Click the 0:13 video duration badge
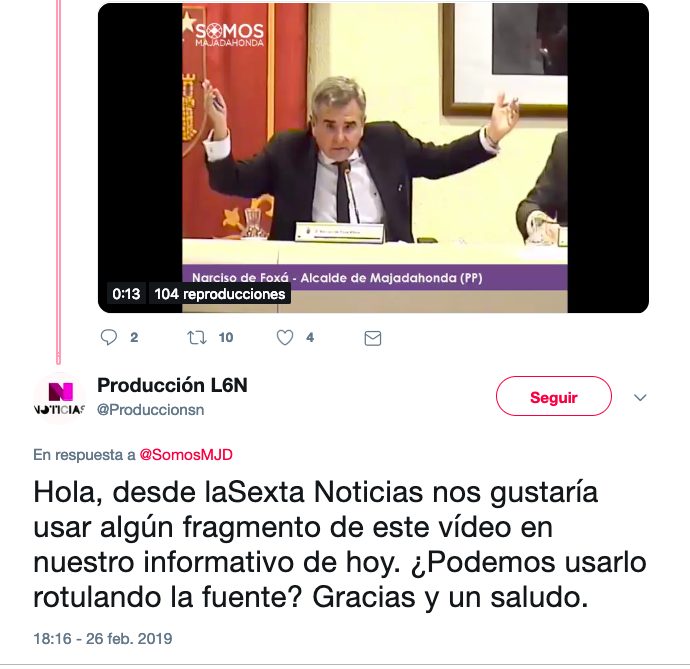The image size is (690, 669). (x=126, y=294)
